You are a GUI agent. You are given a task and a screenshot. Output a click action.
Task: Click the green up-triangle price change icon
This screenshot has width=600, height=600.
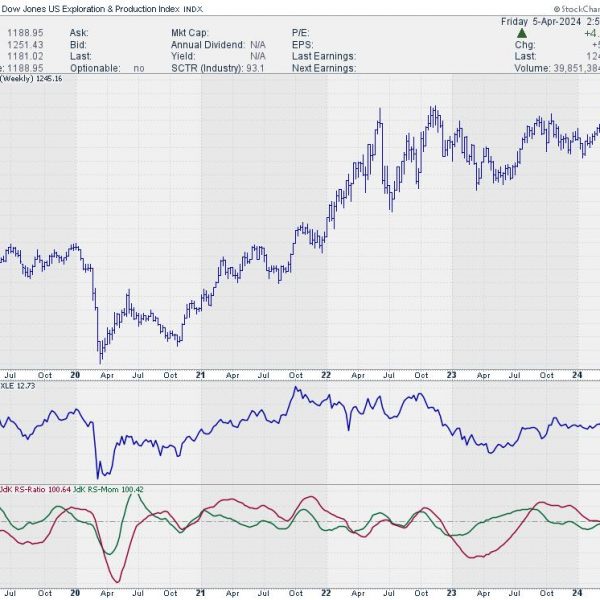(522, 33)
